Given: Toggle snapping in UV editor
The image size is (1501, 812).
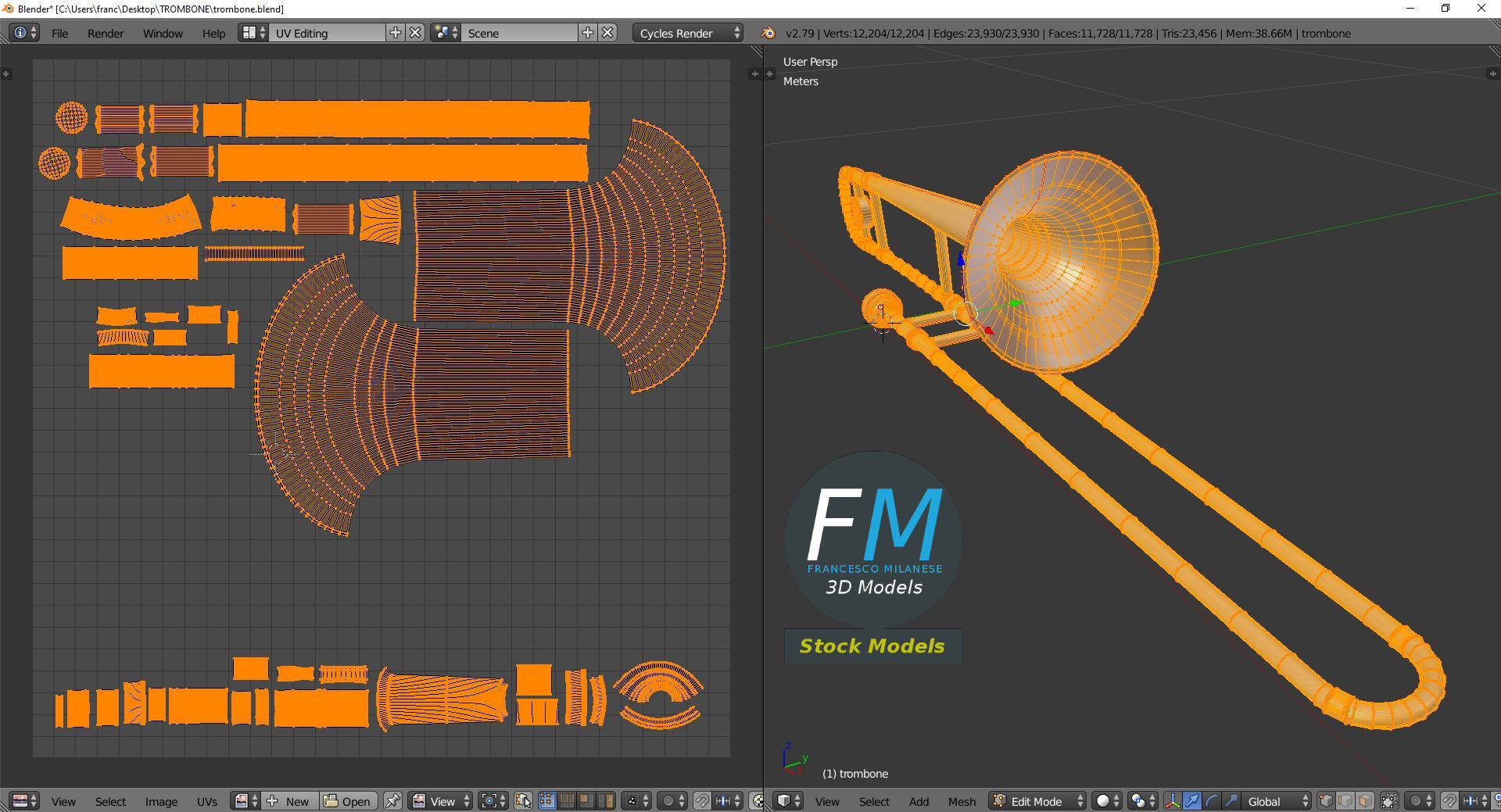Looking at the screenshot, I should 702,801.
